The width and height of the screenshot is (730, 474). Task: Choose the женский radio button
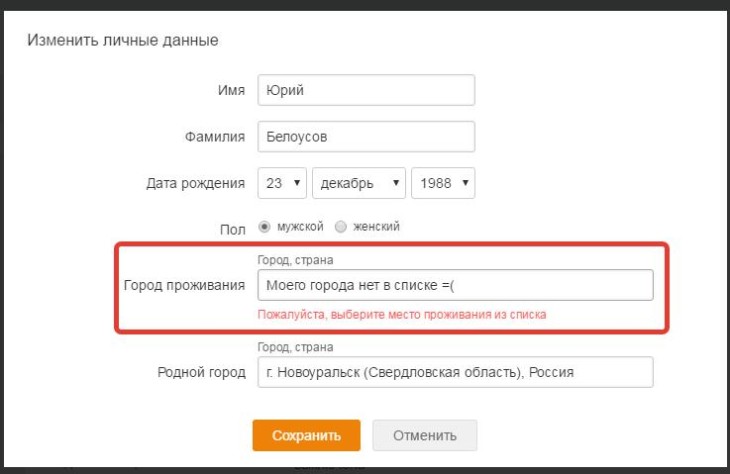[340, 227]
